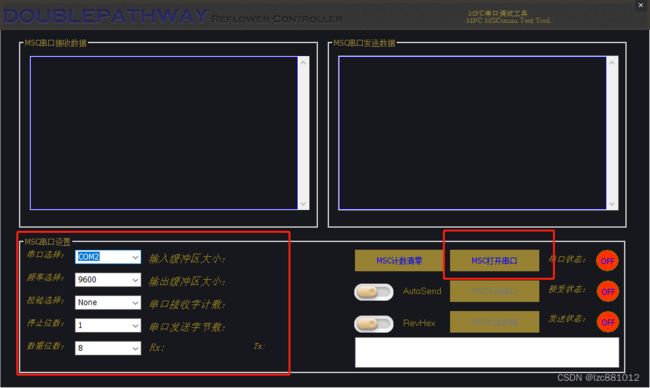The image size is (650, 388).
Task: Click the greyed button beside RevHex
Action: tap(495, 322)
